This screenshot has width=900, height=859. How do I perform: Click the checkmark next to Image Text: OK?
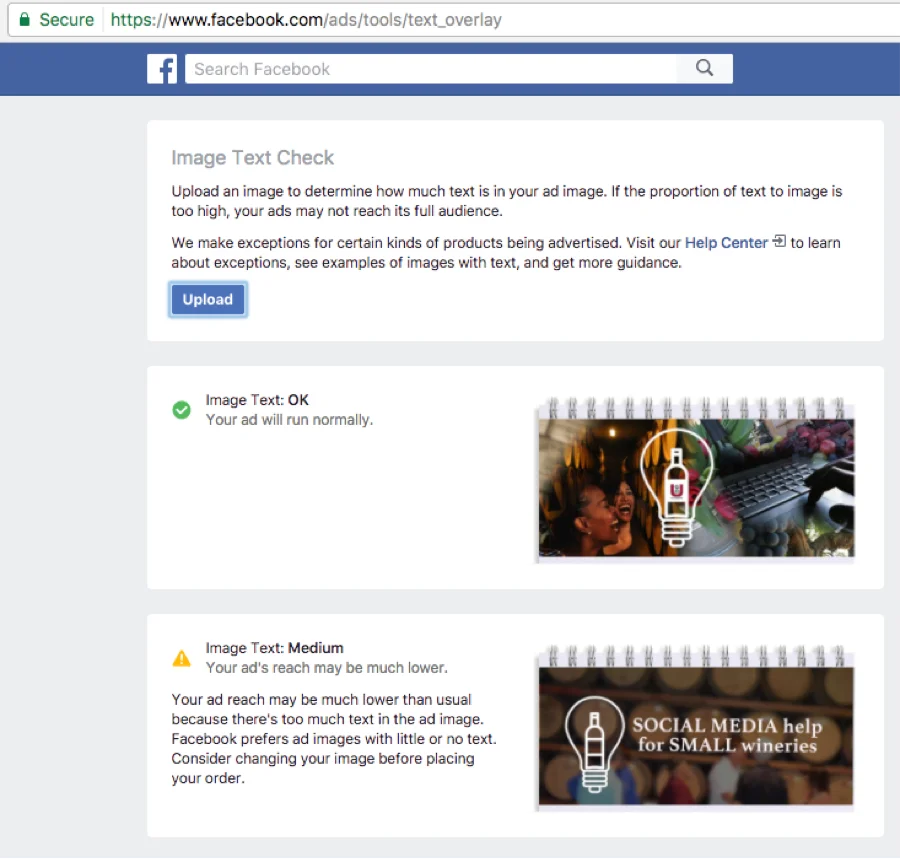tap(181, 410)
